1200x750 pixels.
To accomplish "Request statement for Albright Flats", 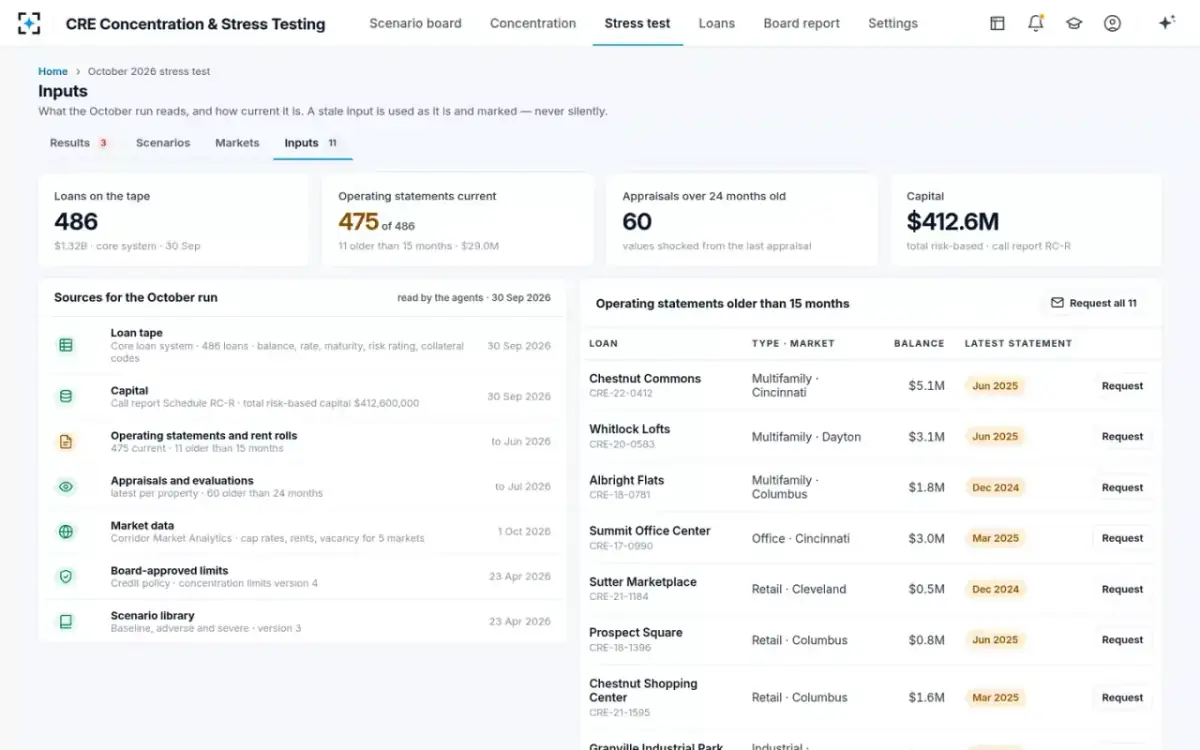I will coord(1122,488).
